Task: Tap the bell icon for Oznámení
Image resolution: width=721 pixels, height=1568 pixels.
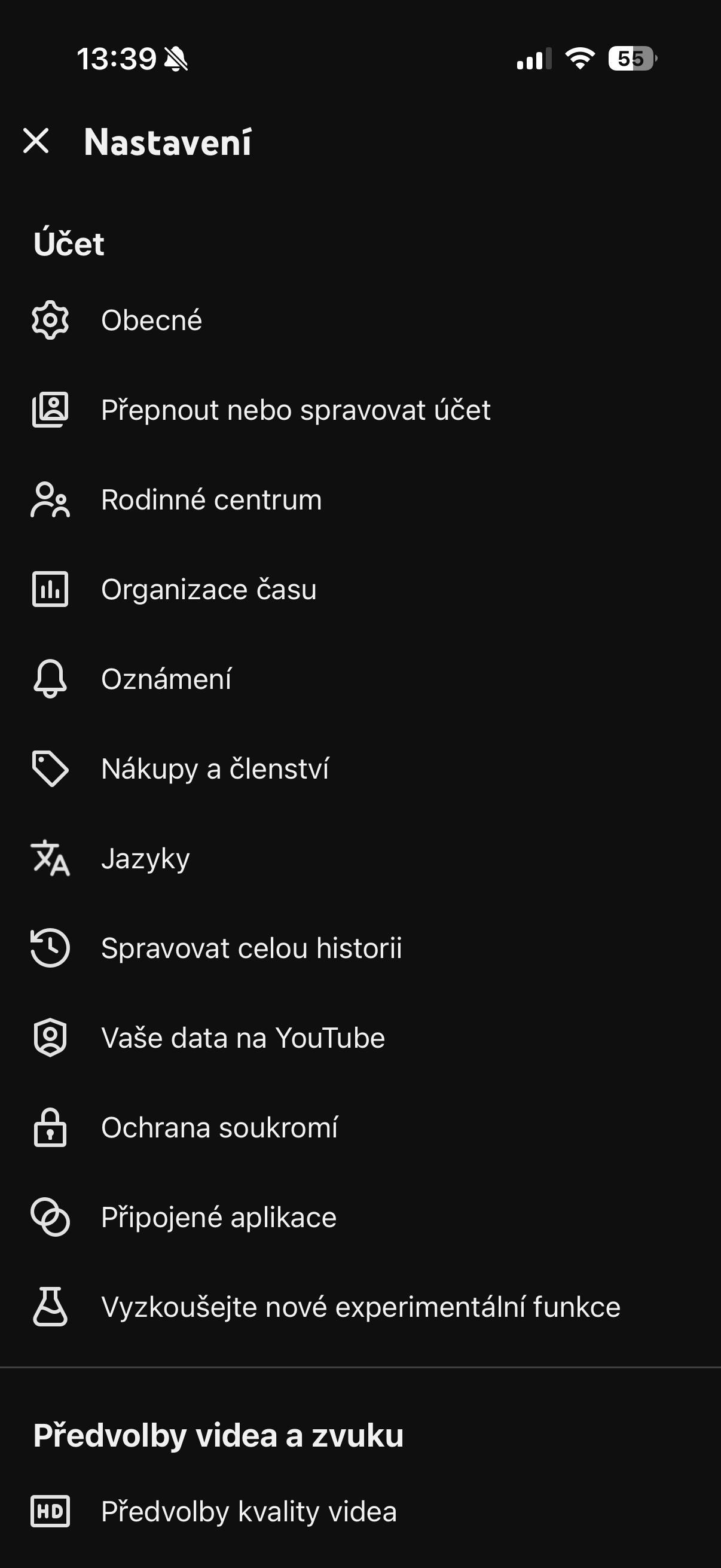Action: [x=50, y=679]
